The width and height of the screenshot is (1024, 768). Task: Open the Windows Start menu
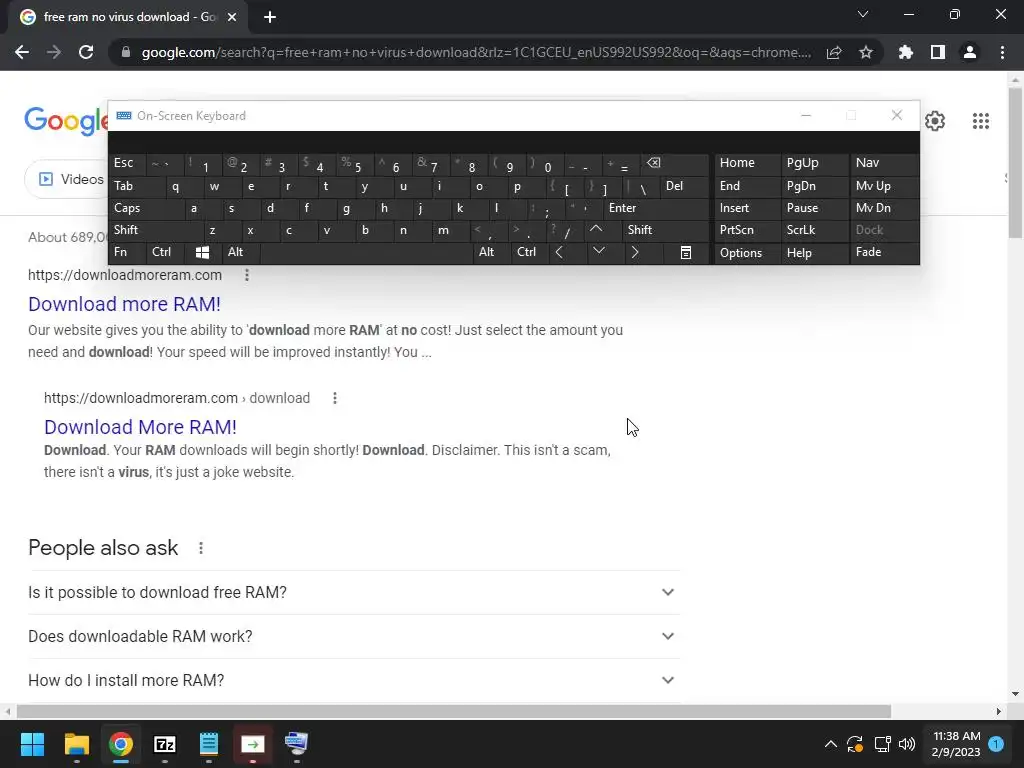32,744
